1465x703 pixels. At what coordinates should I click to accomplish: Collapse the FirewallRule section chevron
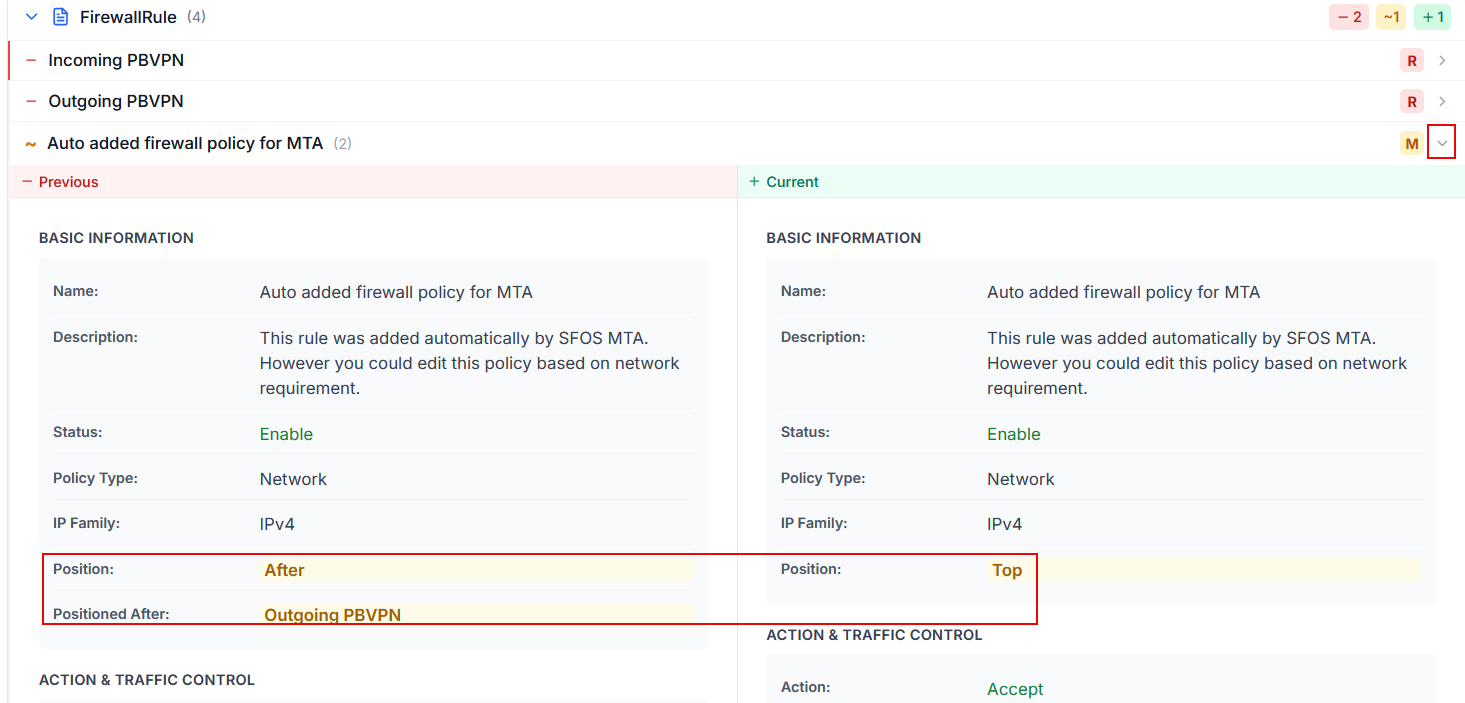click(x=30, y=16)
